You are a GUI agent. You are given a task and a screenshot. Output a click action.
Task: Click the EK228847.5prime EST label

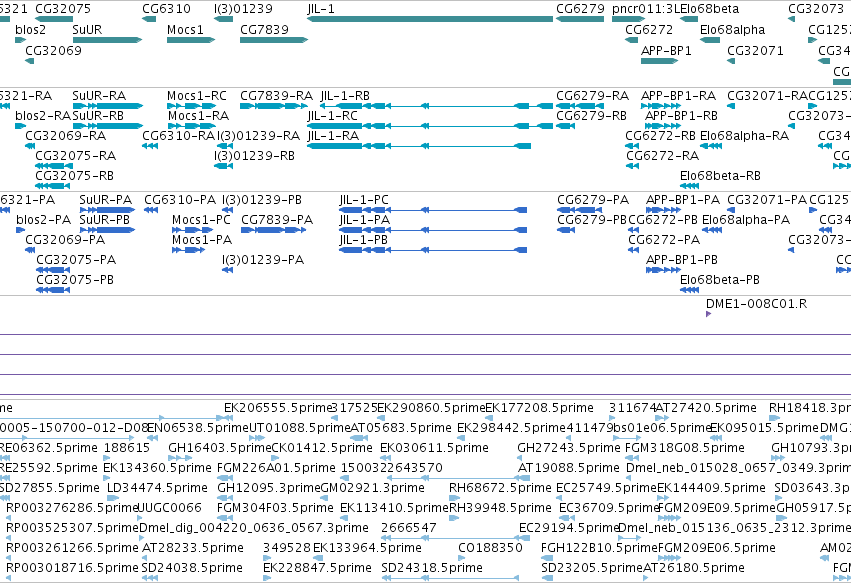click(317, 568)
